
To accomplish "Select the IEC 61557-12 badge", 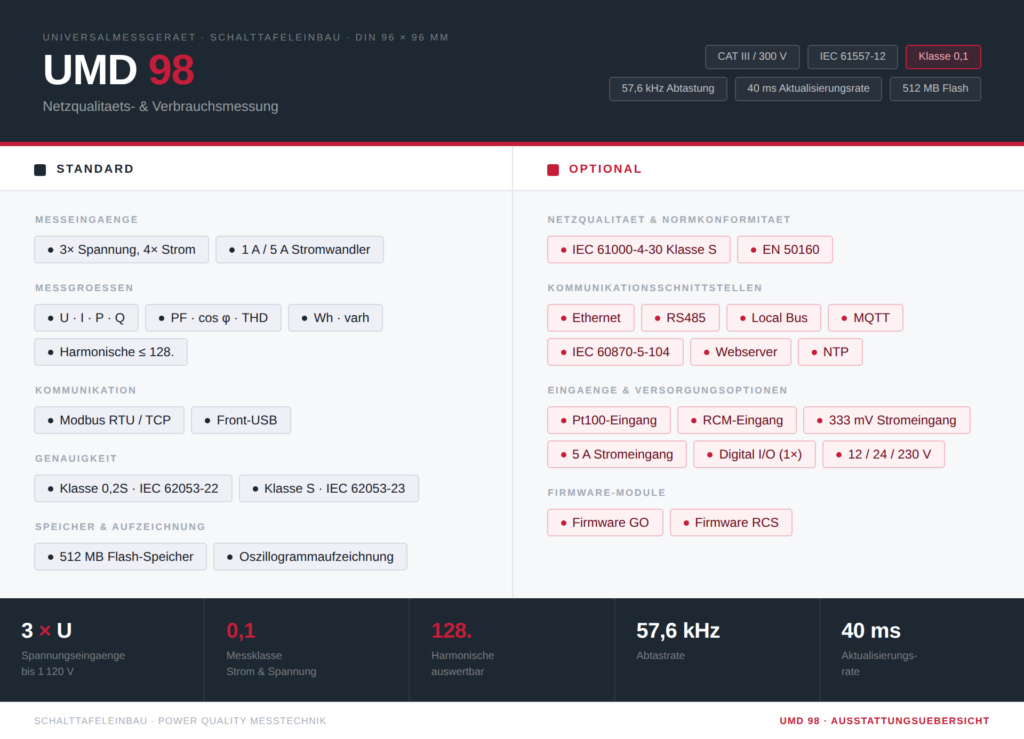I will [852, 57].
